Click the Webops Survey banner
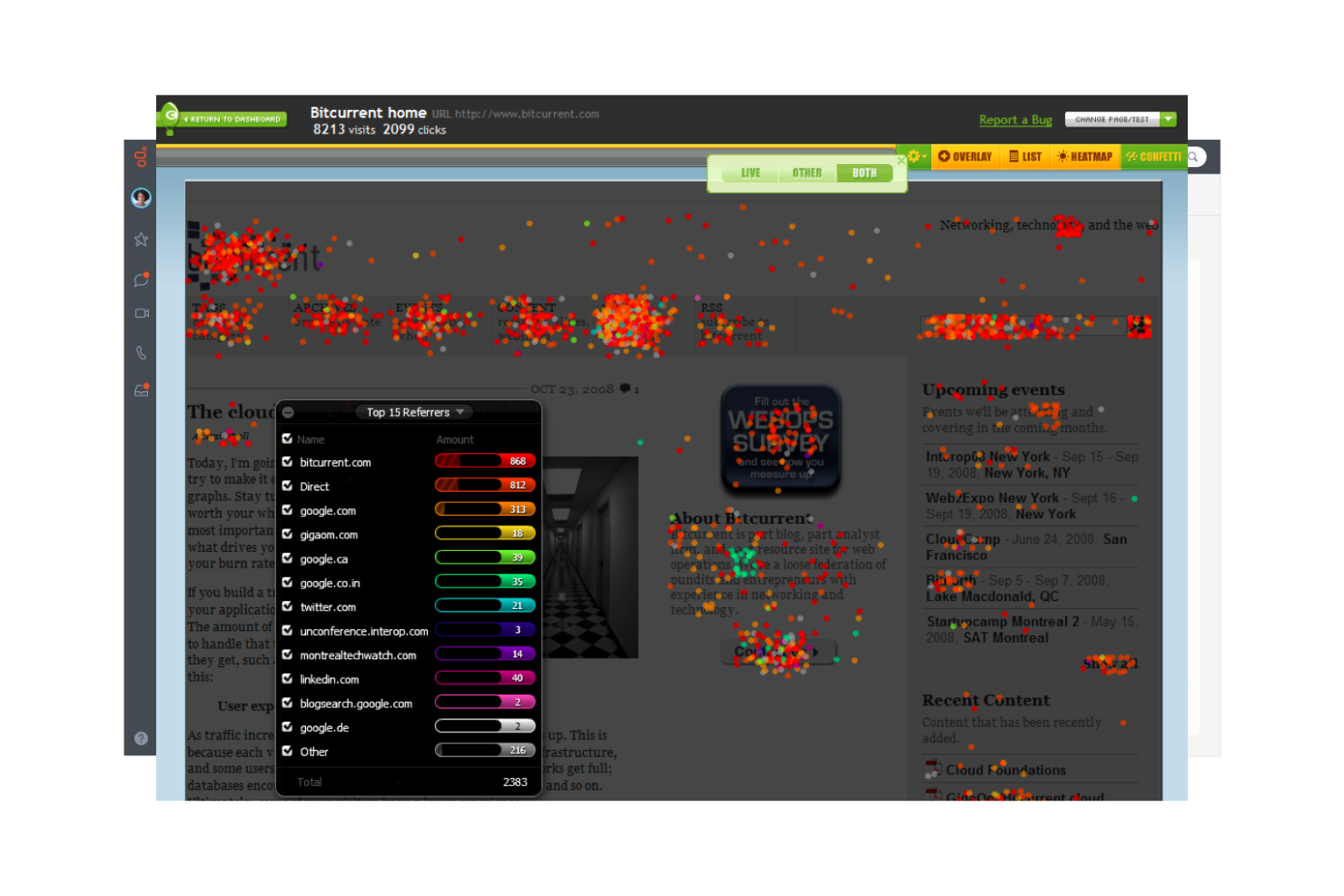This screenshot has width=1344, height=896. [780, 438]
